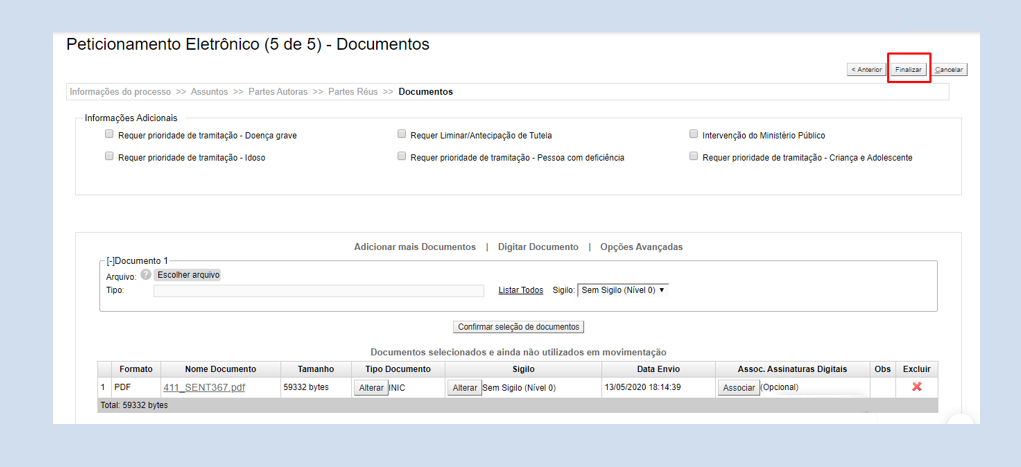Viewport: 1021px width, 467px height.
Task: Toggle prioridade Pessoa com deficiência checkbox
Action: coord(402,157)
